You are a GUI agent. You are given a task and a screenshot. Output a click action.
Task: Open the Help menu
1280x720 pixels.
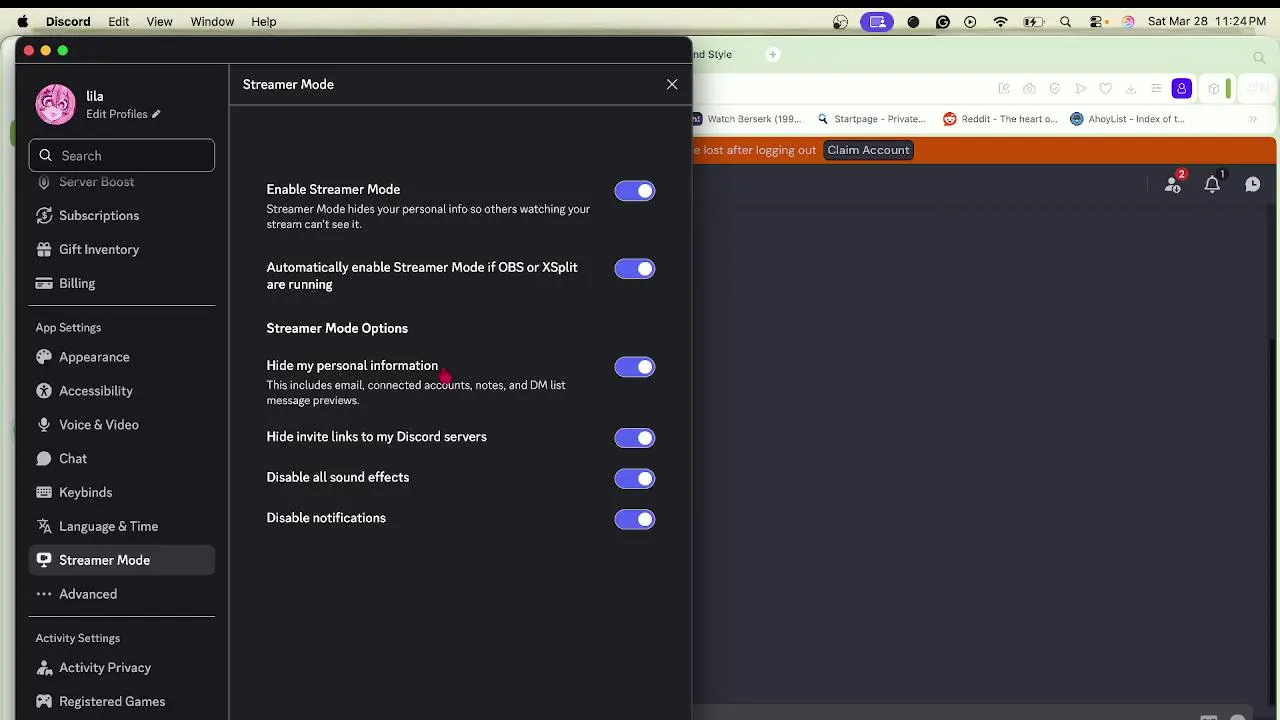point(264,21)
